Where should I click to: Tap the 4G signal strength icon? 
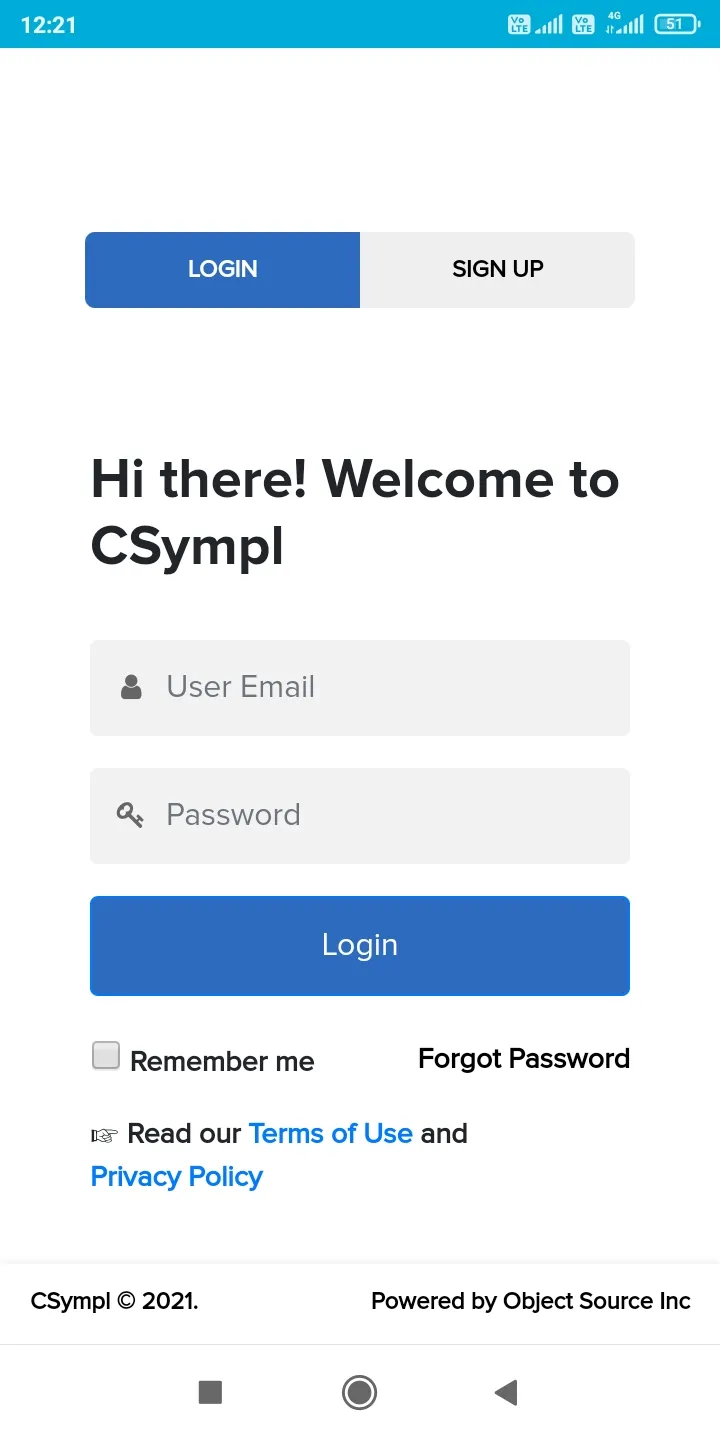click(x=625, y=24)
